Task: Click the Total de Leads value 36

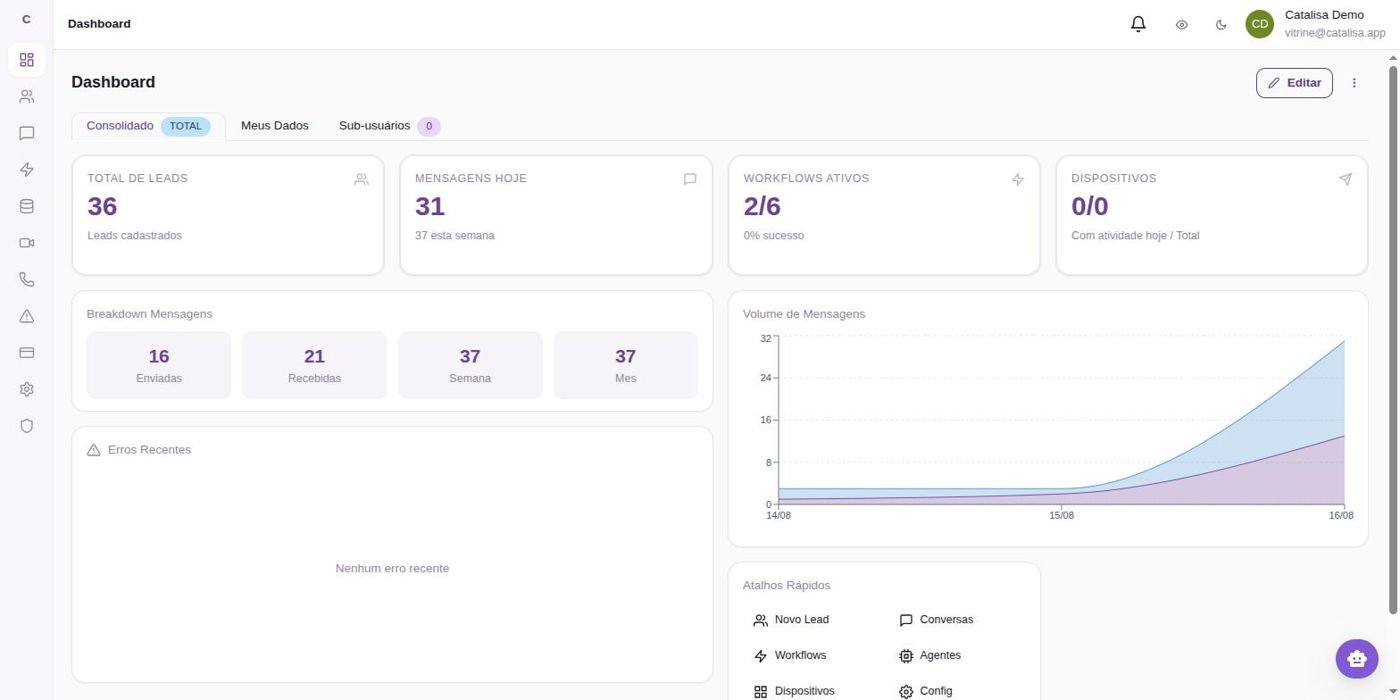Action: tap(102, 206)
